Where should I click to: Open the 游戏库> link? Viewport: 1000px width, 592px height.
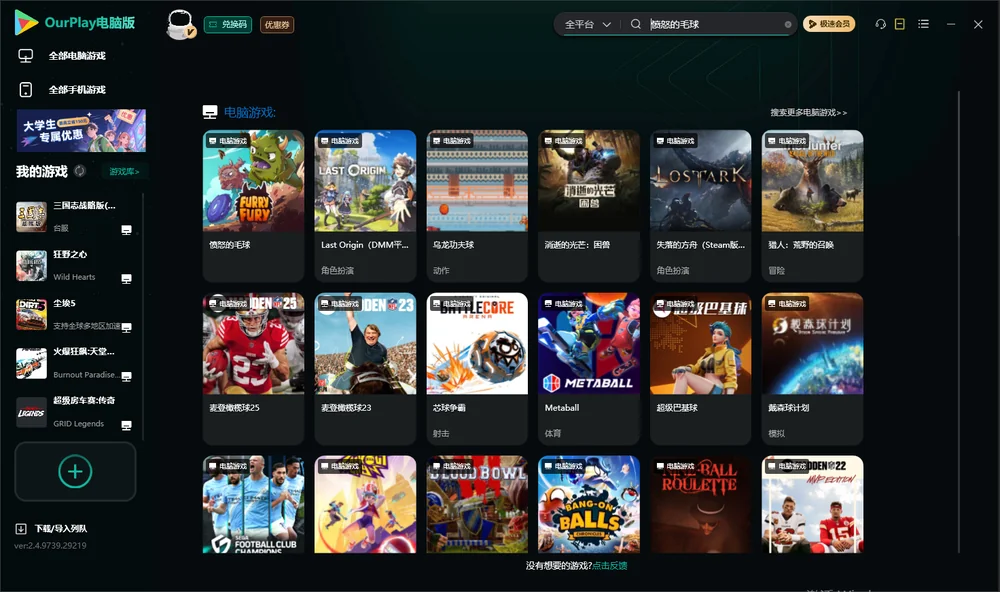tap(124, 172)
